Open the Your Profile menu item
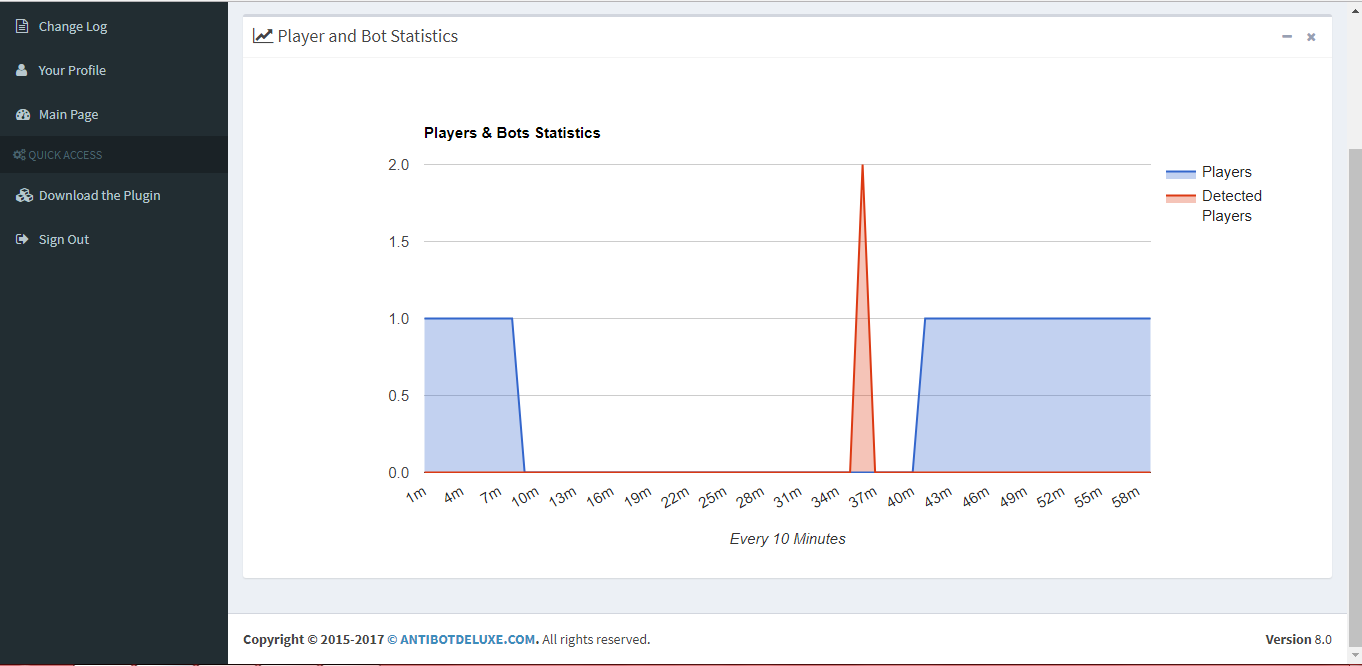 click(x=114, y=70)
